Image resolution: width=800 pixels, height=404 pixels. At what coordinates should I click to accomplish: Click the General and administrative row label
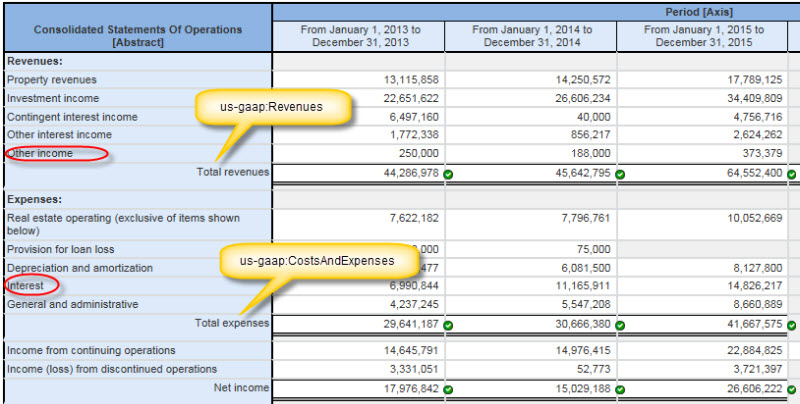[72, 304]
